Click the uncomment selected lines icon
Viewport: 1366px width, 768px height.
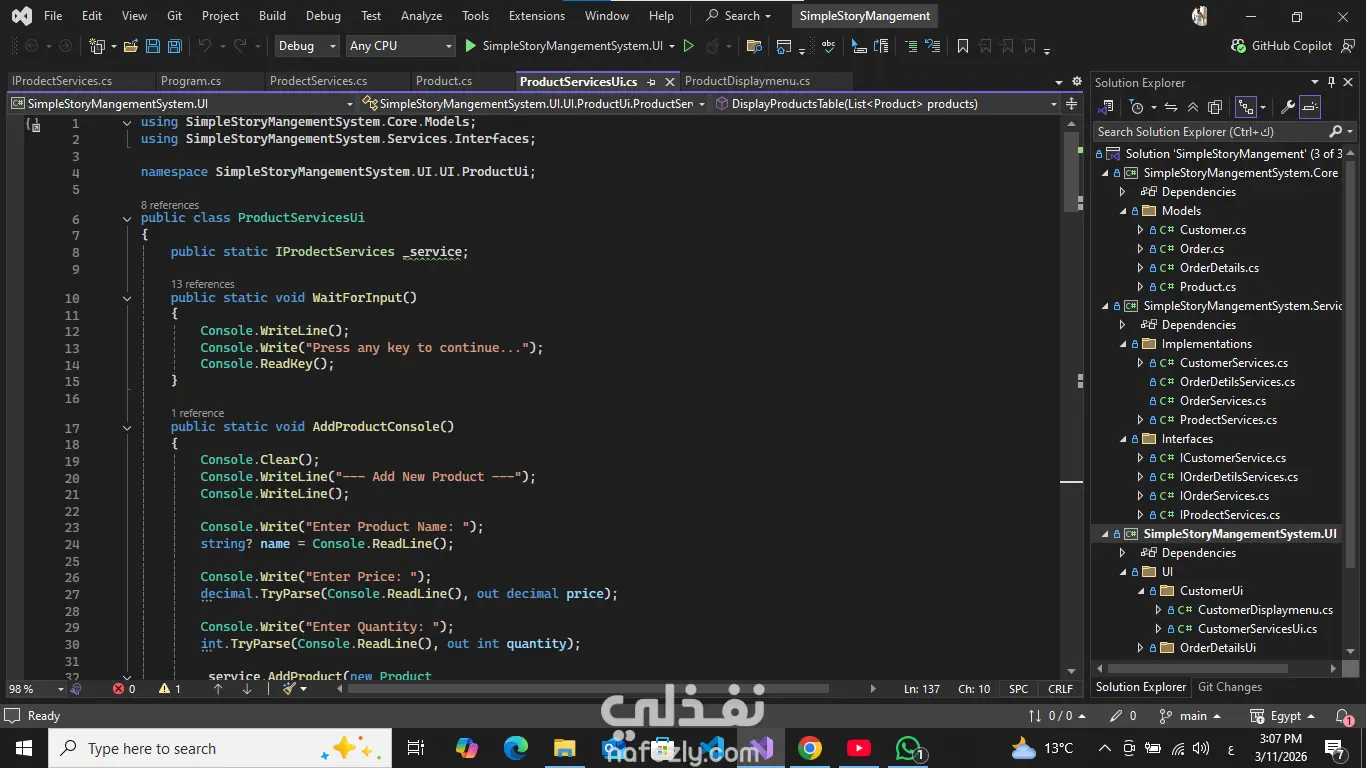tap(932, 46)
